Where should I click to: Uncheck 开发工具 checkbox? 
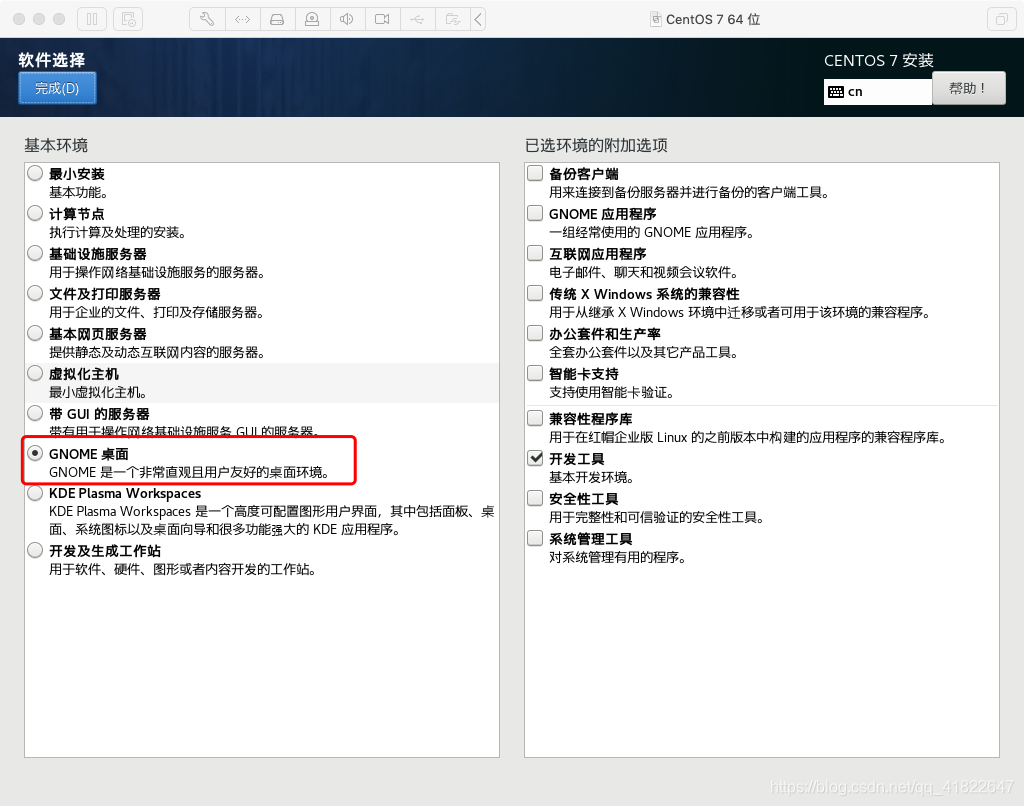click(535, 458)
